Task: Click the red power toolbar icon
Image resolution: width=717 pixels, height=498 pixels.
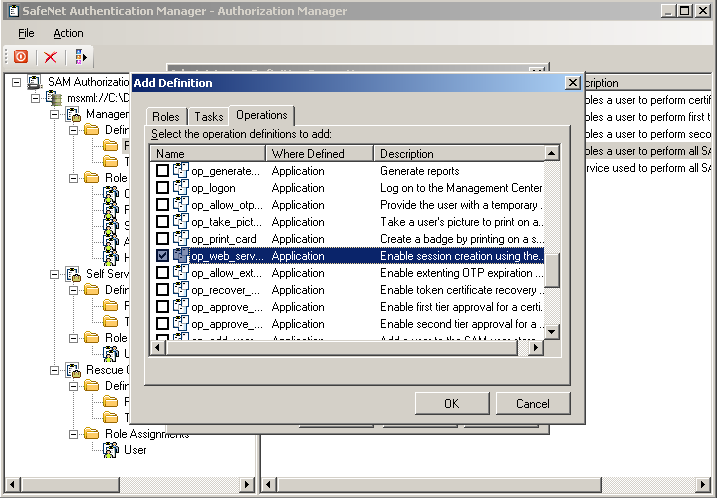Action: pyautogui.click(x=21, y=57)
